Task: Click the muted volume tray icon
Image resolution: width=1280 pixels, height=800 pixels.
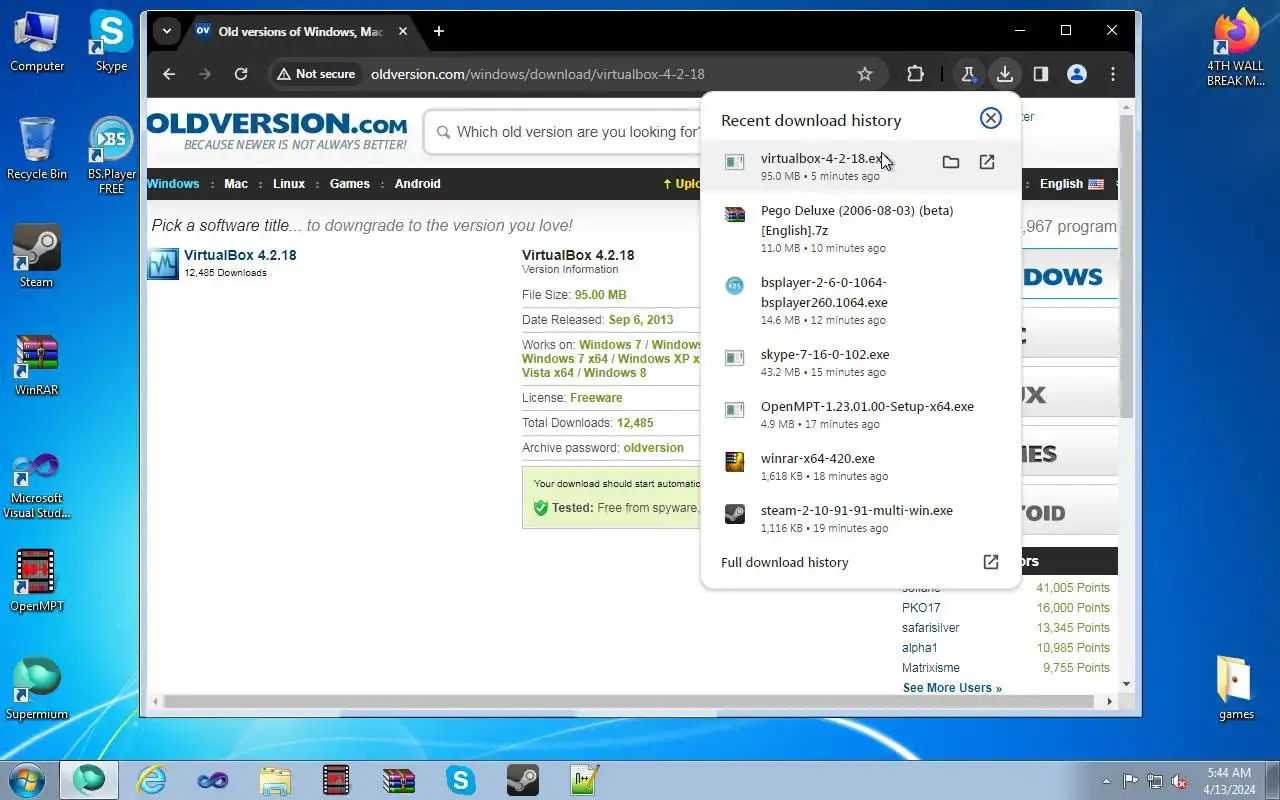Action: (1179, 781)
